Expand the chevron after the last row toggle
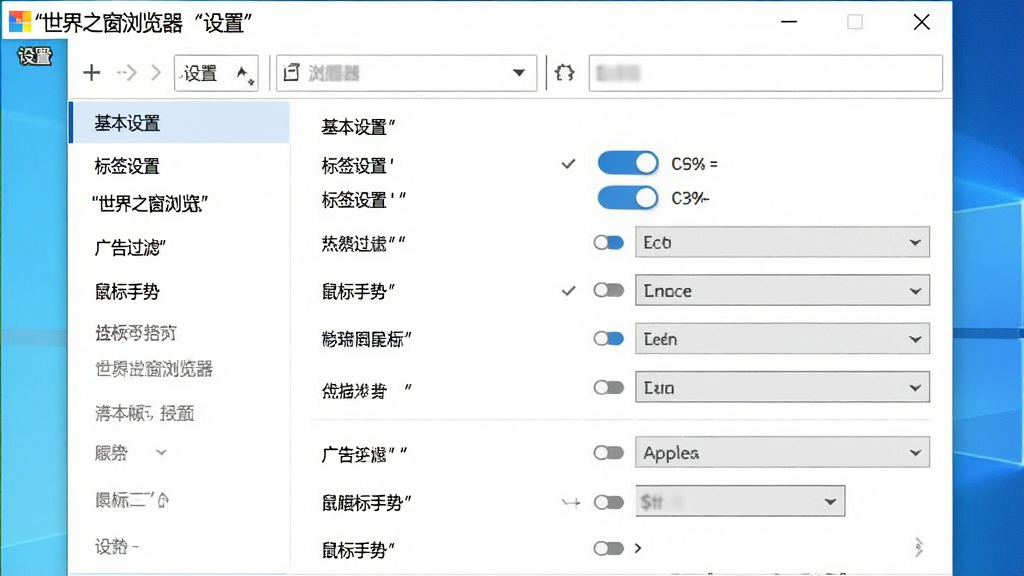Image resolution: width=1024 pixels, height=576 pixels. pyautogui.click(x=638, y=548)
